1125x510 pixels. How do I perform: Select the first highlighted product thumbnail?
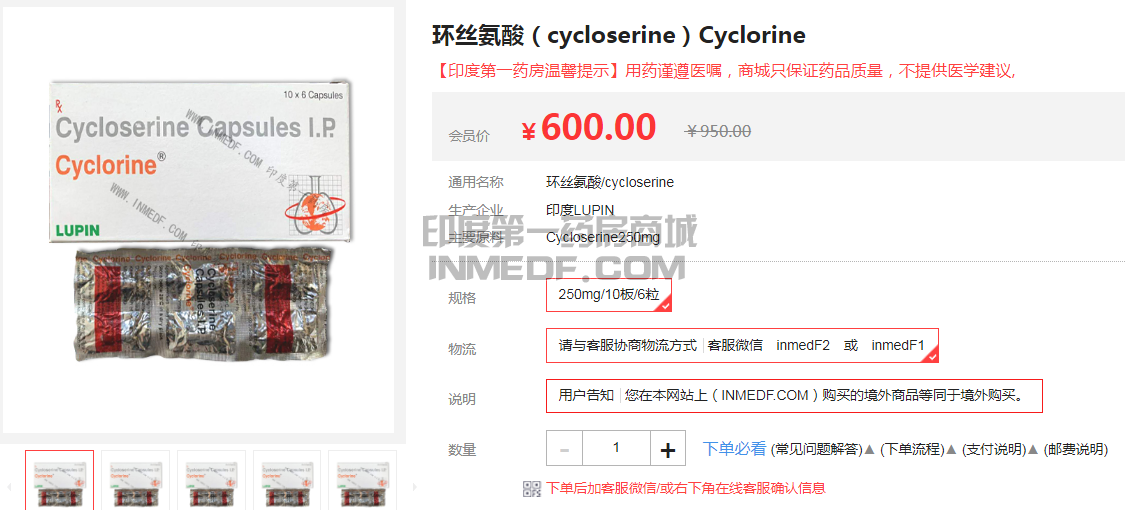click(60, 480)
